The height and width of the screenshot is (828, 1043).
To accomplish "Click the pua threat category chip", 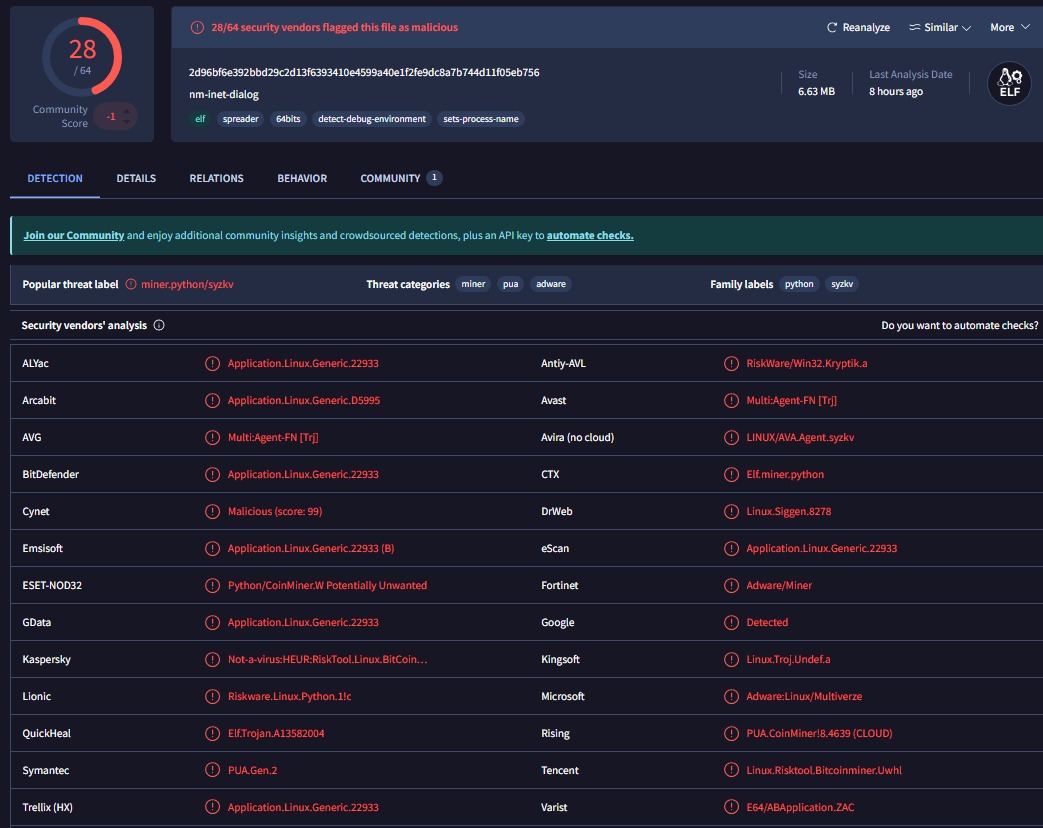I will 510,284.
